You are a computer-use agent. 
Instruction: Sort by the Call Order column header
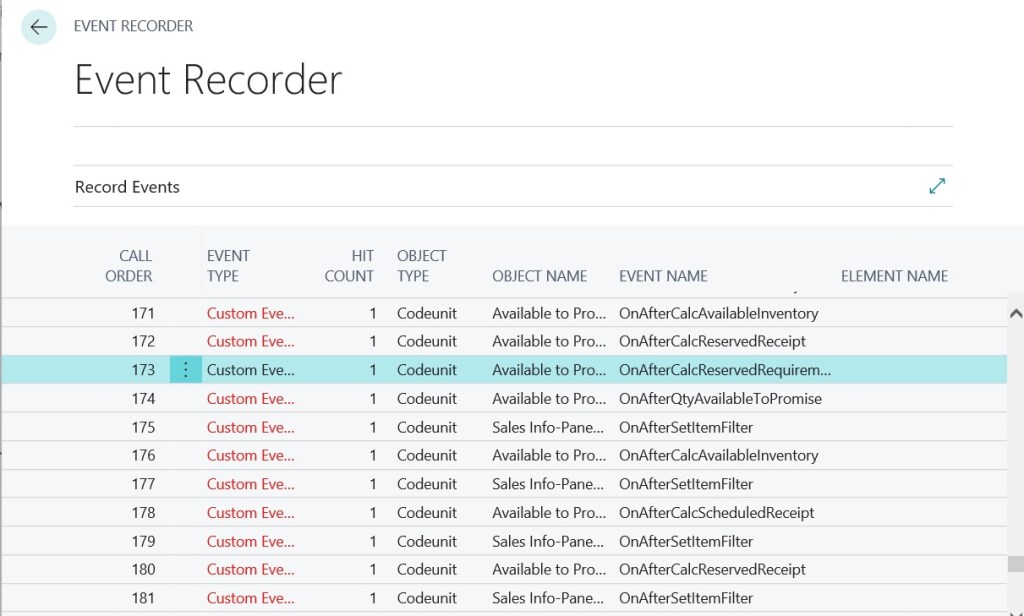tap(129, 266)
